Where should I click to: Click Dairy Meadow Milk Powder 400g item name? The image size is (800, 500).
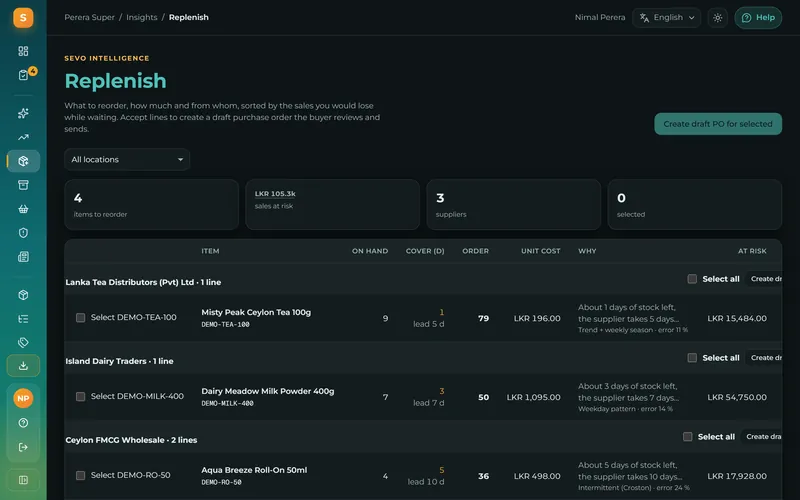(x=268, y=391)
